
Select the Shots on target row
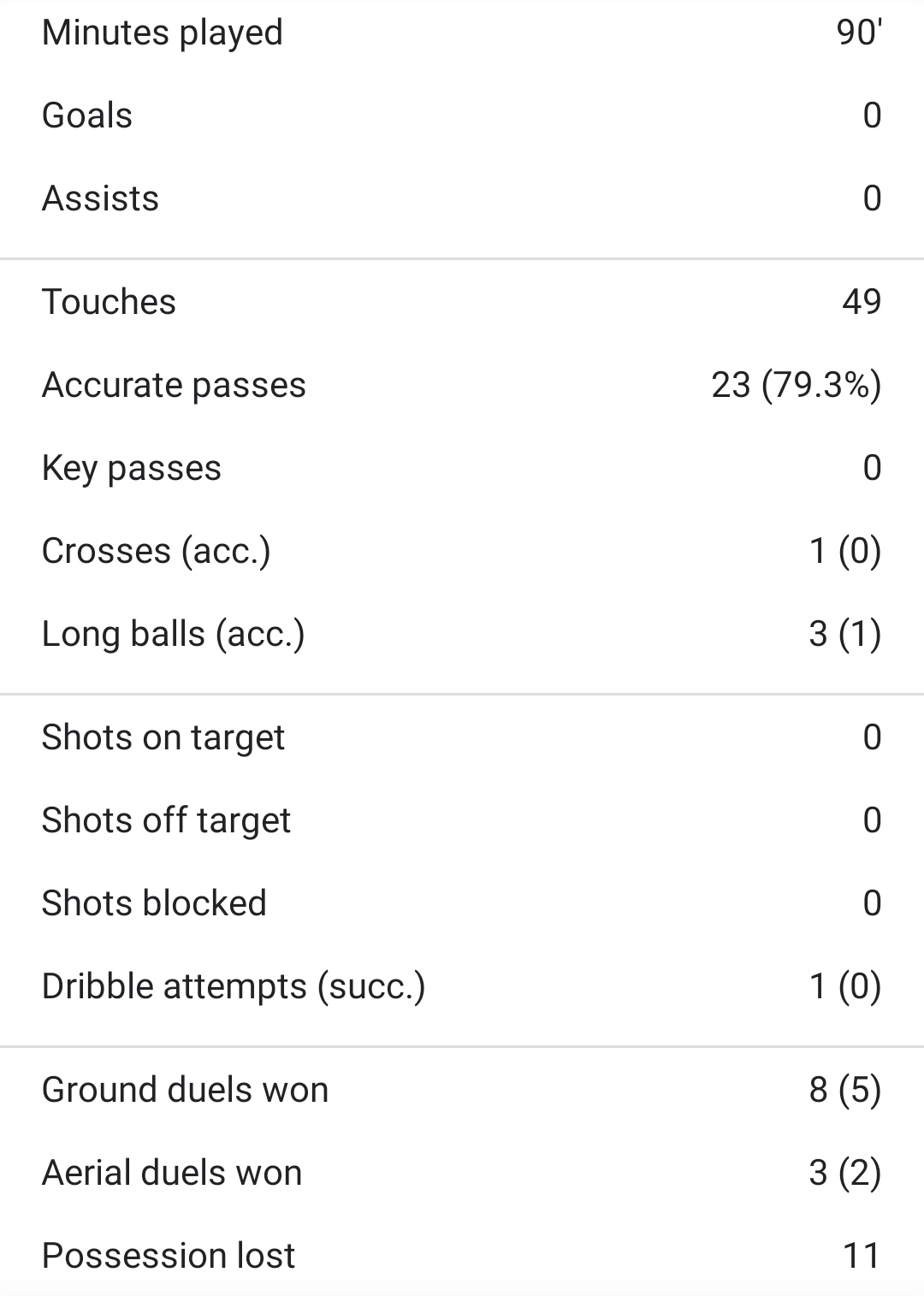pos(462,737)
